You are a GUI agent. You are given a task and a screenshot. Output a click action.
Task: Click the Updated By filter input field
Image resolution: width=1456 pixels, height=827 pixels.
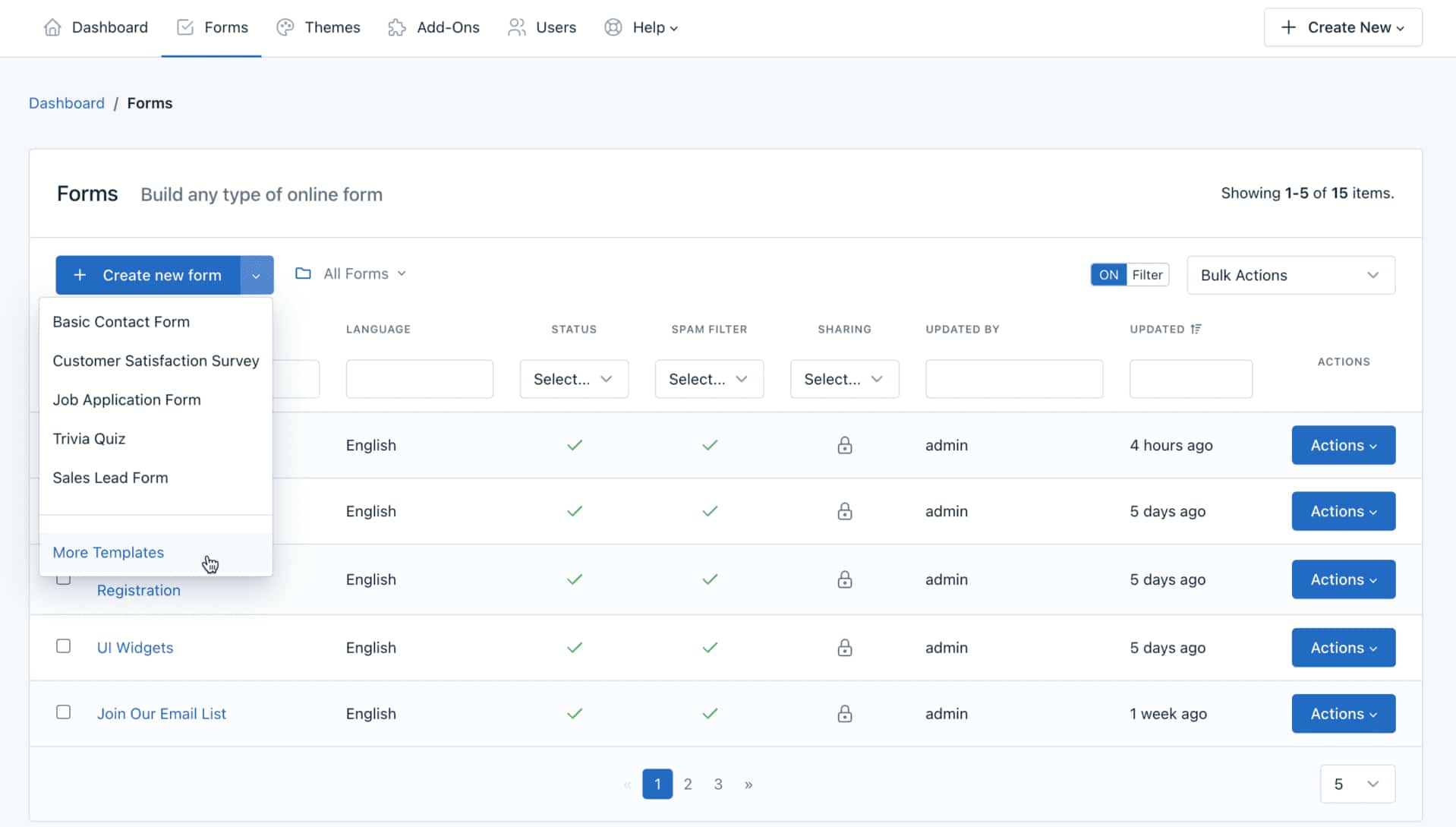tap(1013, 379)
